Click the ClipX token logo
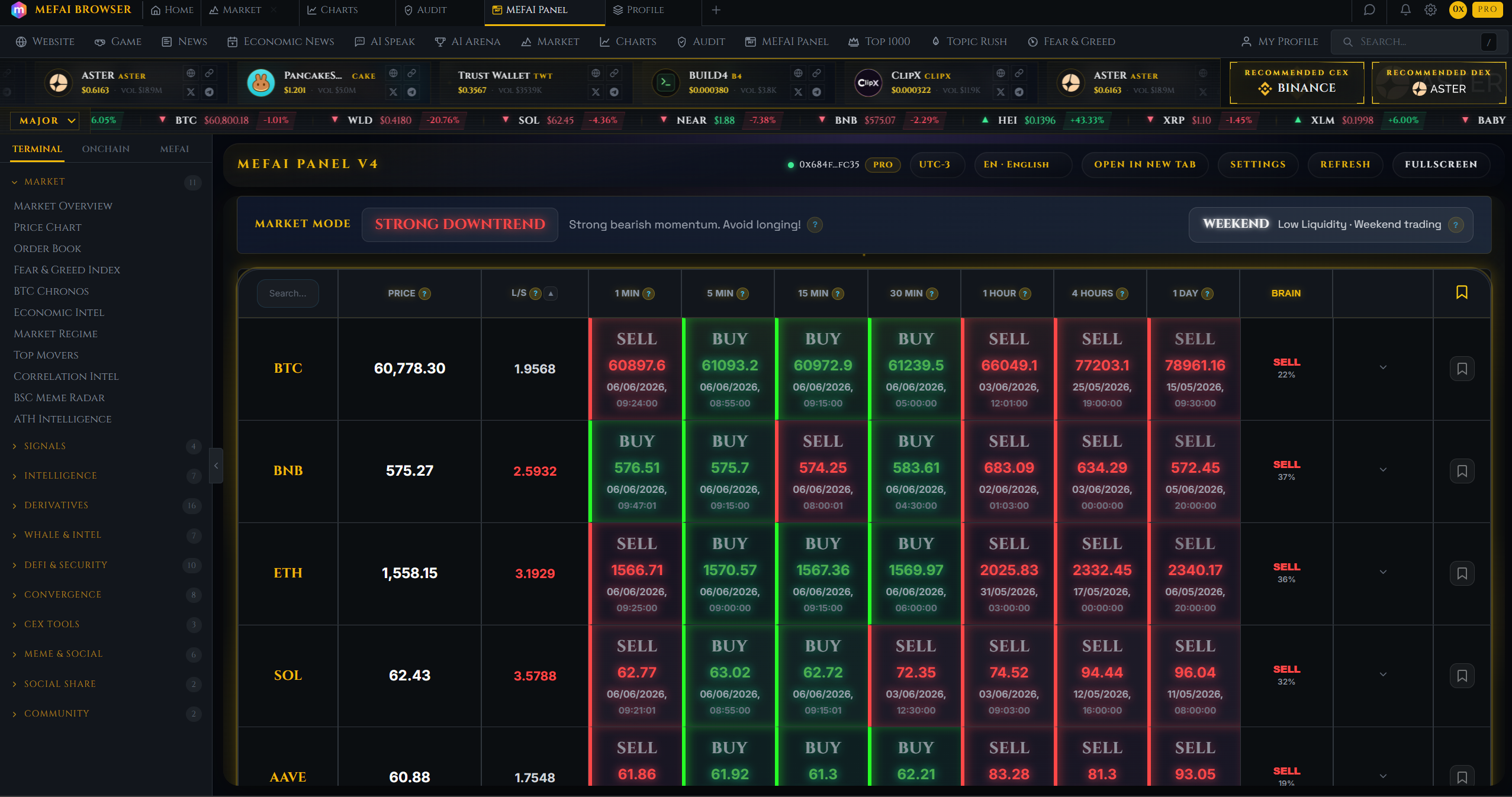1512x797 pixels. click(x=868, y=82)
